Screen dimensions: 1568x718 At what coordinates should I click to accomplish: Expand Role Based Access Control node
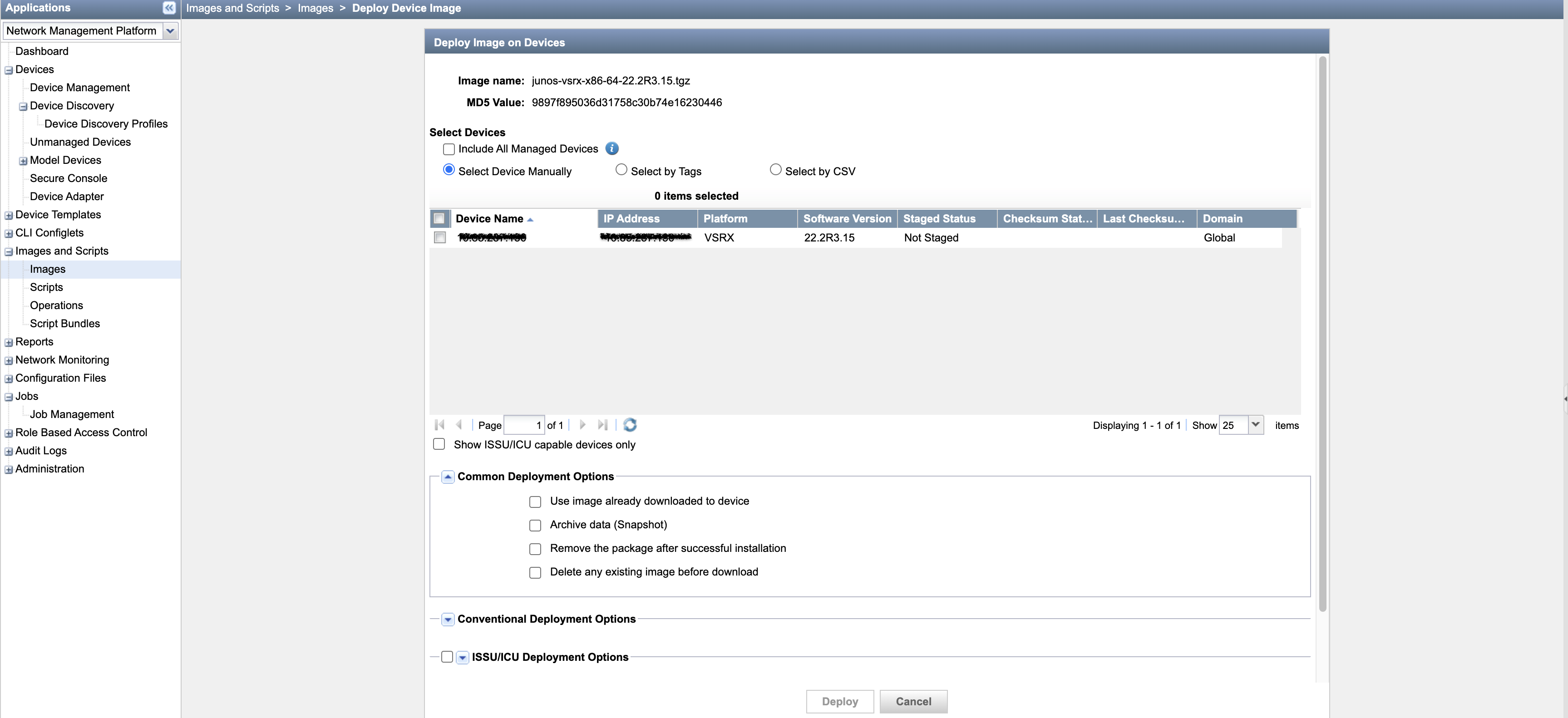point(9,434)
